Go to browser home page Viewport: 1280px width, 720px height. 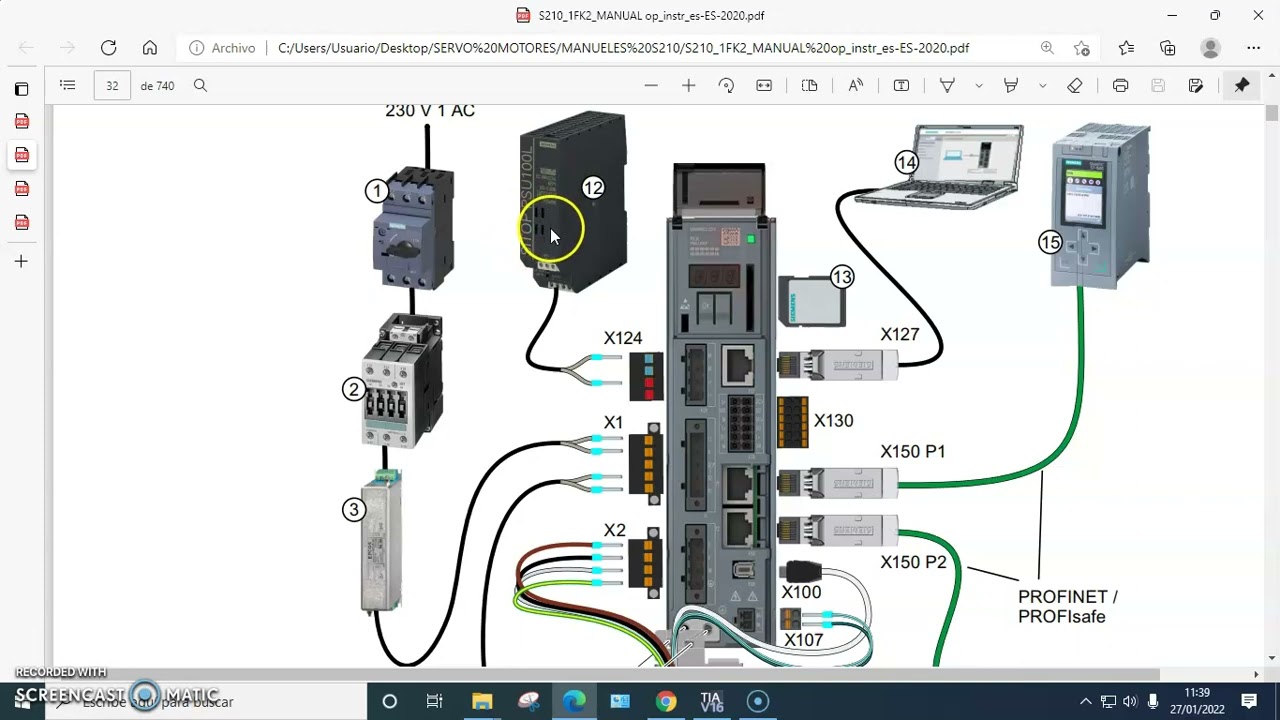click(x=150, y=48)
